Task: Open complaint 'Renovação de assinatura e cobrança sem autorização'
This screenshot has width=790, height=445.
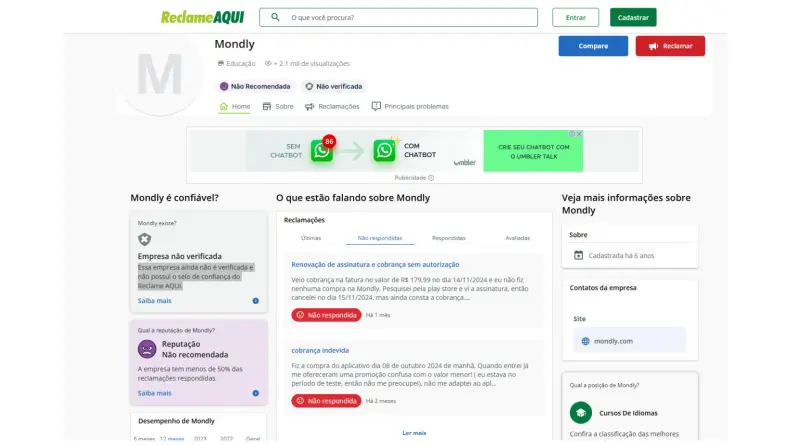Action: tap(375, 264)
